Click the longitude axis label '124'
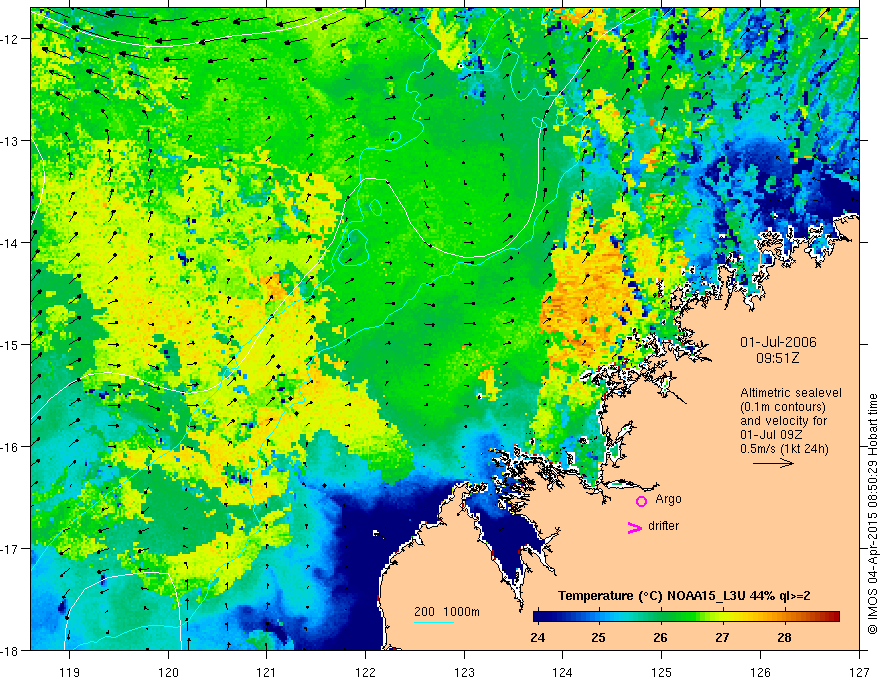880x680 pixels. (563, 673)
